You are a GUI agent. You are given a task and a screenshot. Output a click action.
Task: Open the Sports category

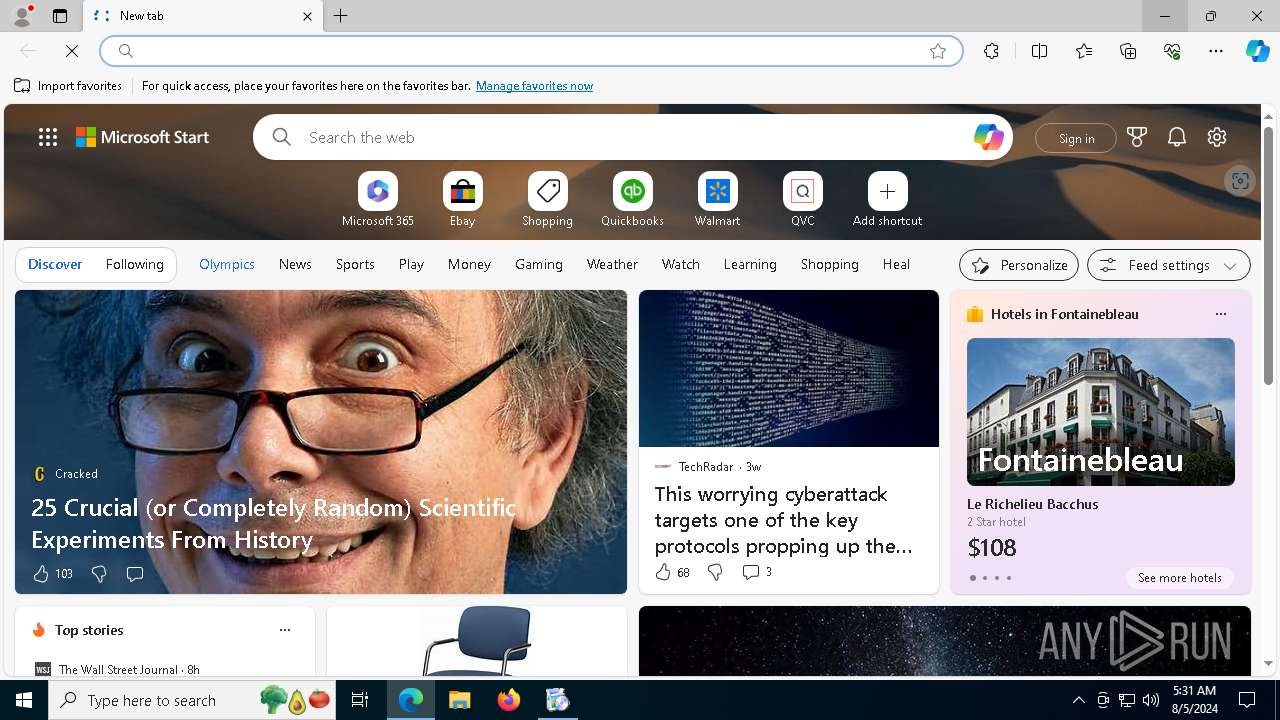tap(355, 264)
